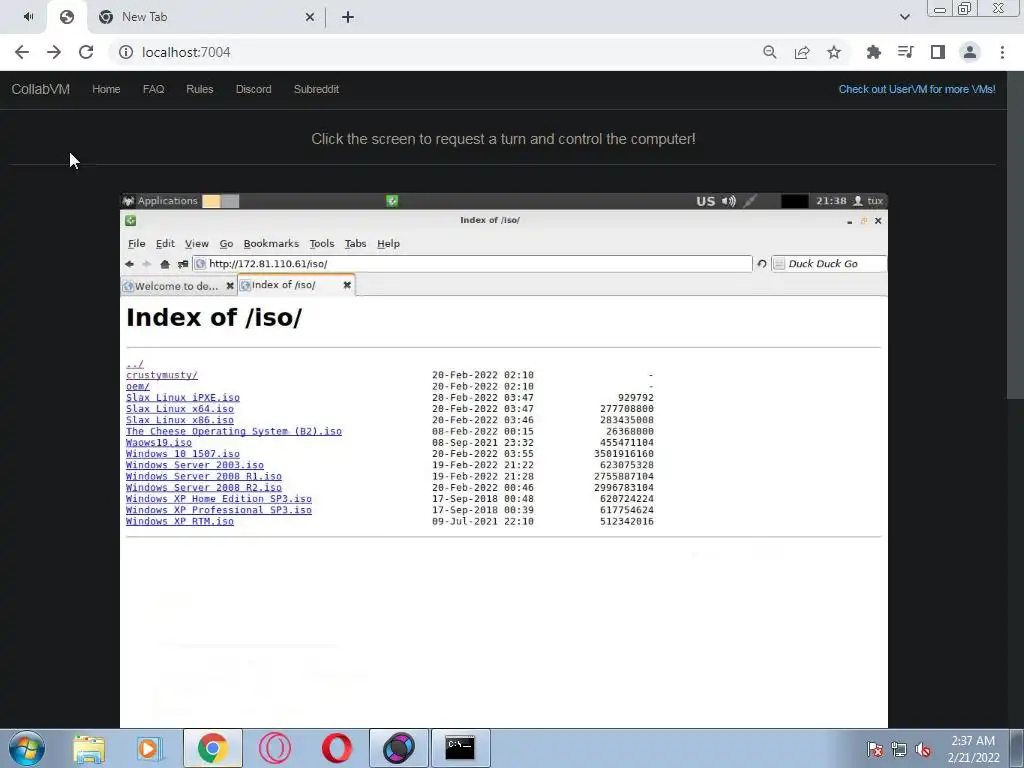Click the forward arrow in VM browser
1024x768 pixels.
click(146, 264)
